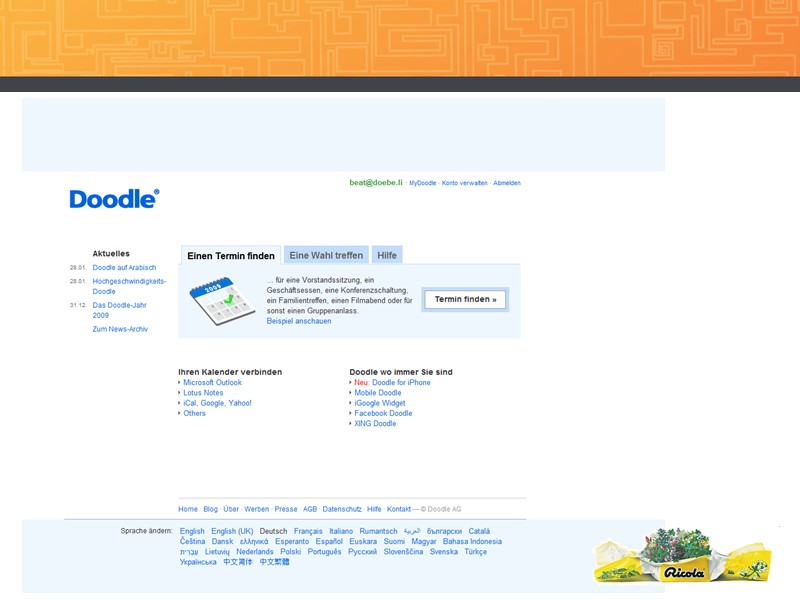Open 'Zum News-Archiv' link
800x600 pixels.
click(120, 329)
